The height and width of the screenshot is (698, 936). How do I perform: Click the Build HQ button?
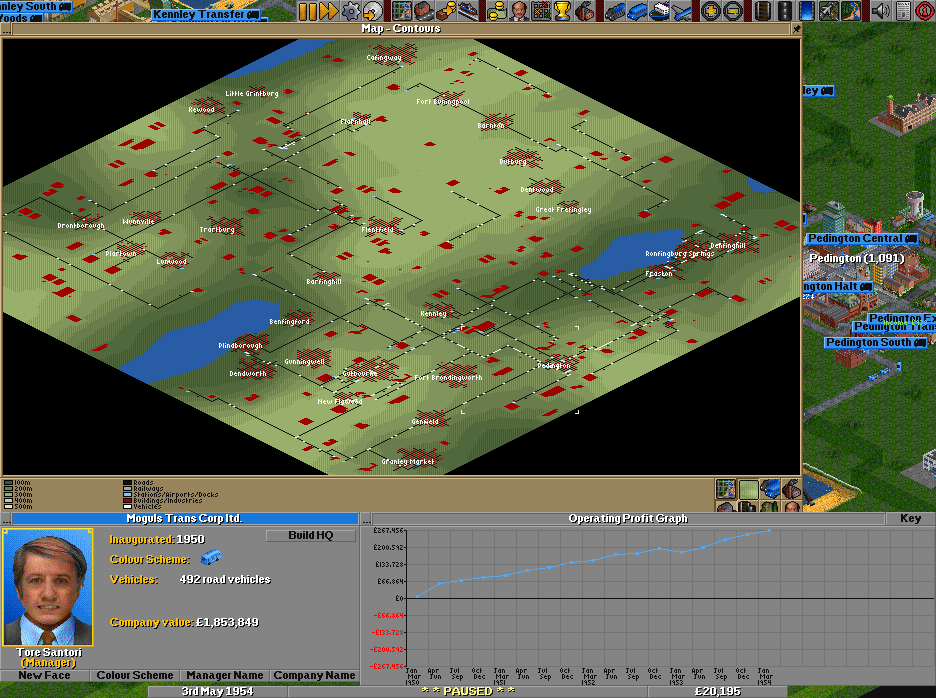point(310,536)
